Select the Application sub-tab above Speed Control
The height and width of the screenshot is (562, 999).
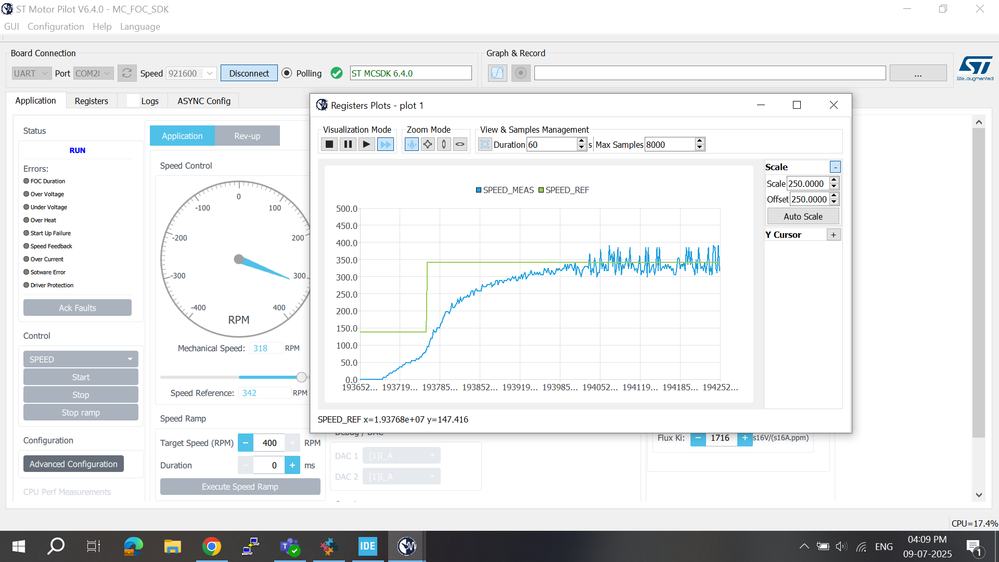(x=182, y=136)
